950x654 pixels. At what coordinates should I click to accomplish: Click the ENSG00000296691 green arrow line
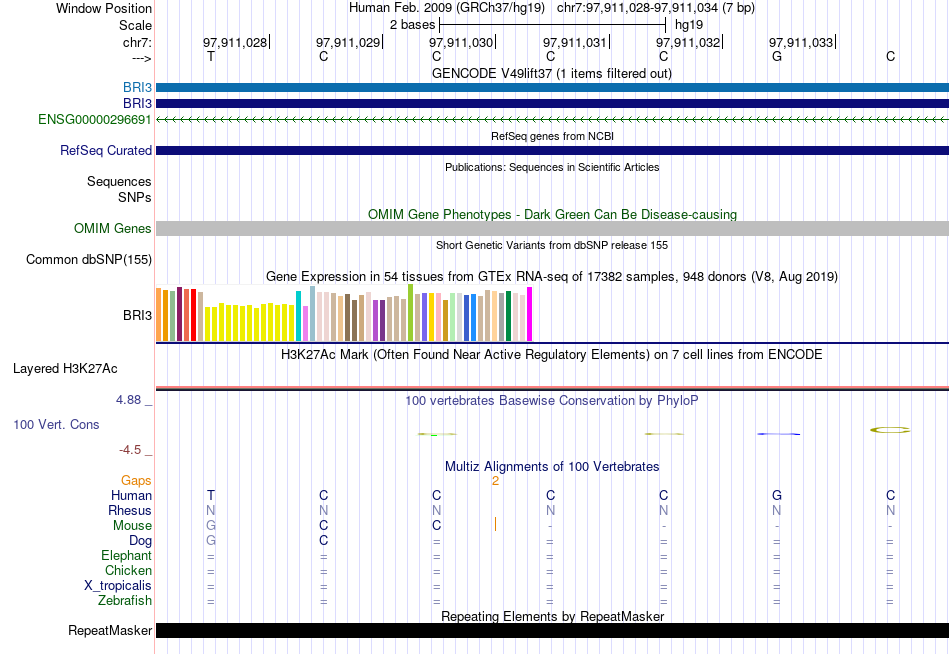[x=552, y=119]
